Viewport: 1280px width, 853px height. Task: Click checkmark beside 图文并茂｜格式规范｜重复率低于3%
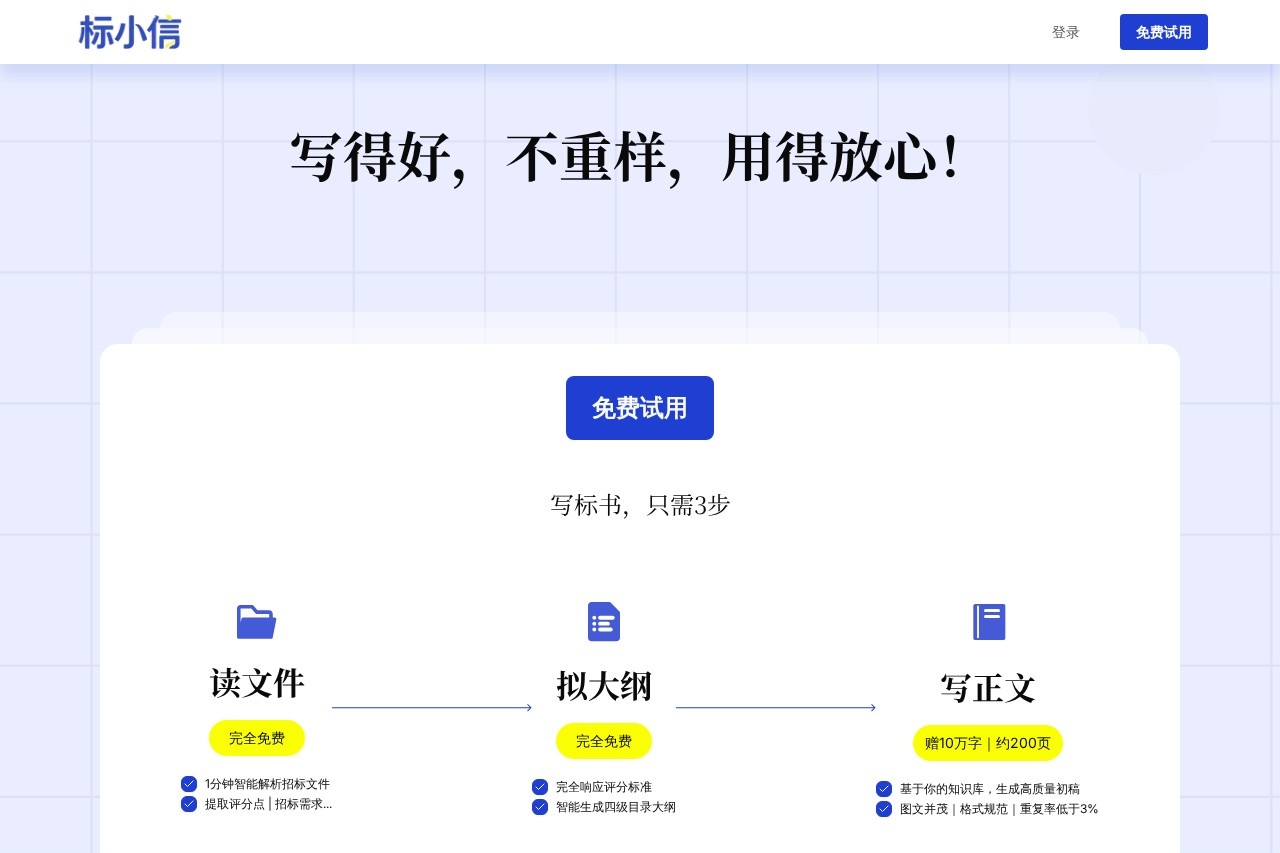pos(884,809)
